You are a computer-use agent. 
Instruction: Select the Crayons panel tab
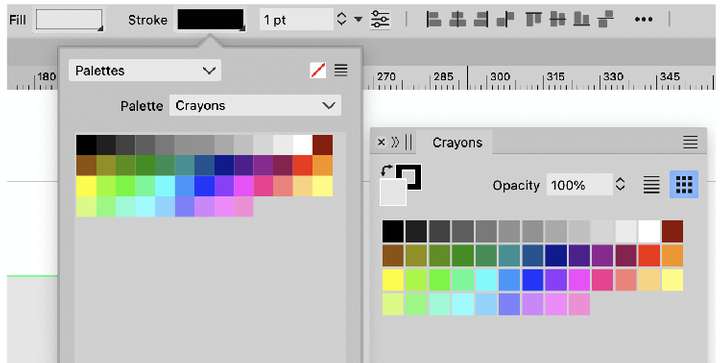pos(457,142)
